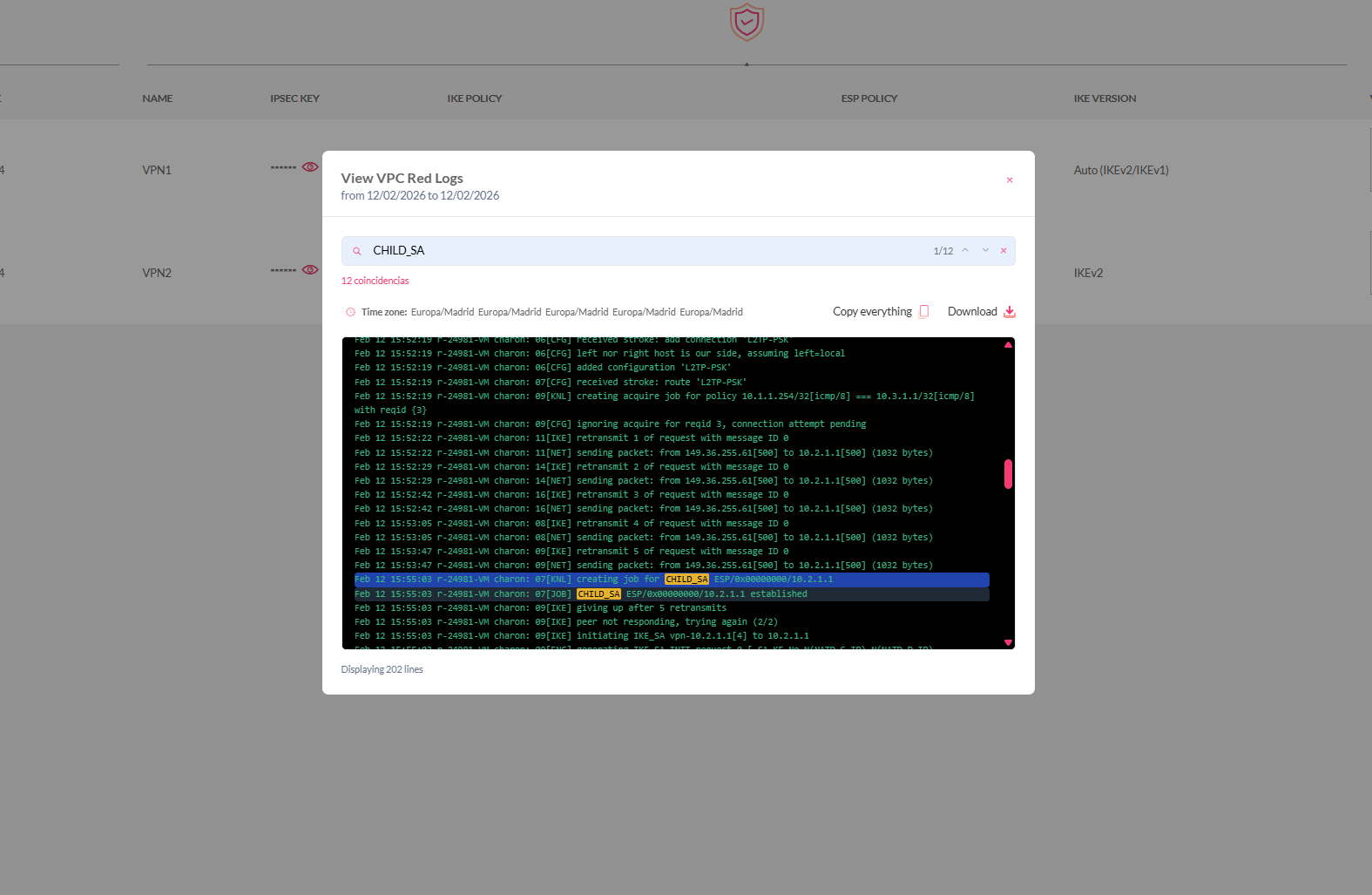Click the log viewer scroll-up arrow
This screenshot has width=1372, height=895.
(x=1008, y=345)
